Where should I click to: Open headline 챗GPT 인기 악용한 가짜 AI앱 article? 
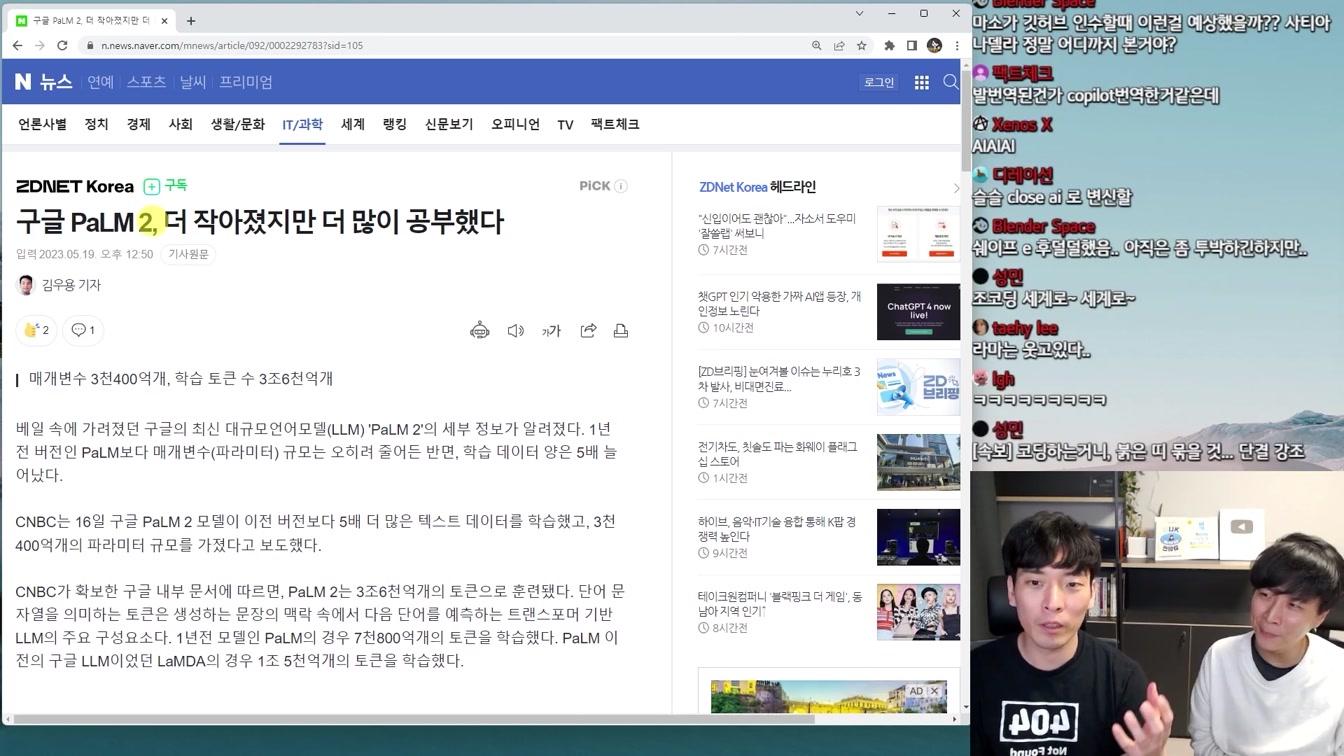pos(780,304)
